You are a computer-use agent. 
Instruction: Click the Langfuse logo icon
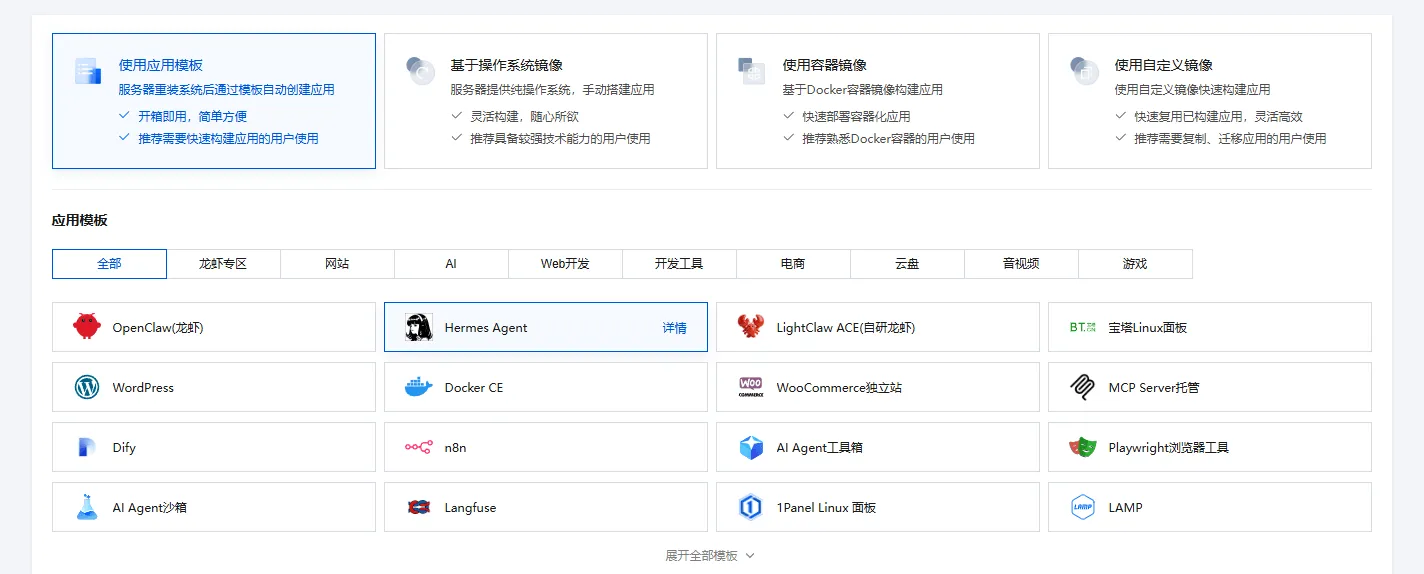[x=419, y=507]
